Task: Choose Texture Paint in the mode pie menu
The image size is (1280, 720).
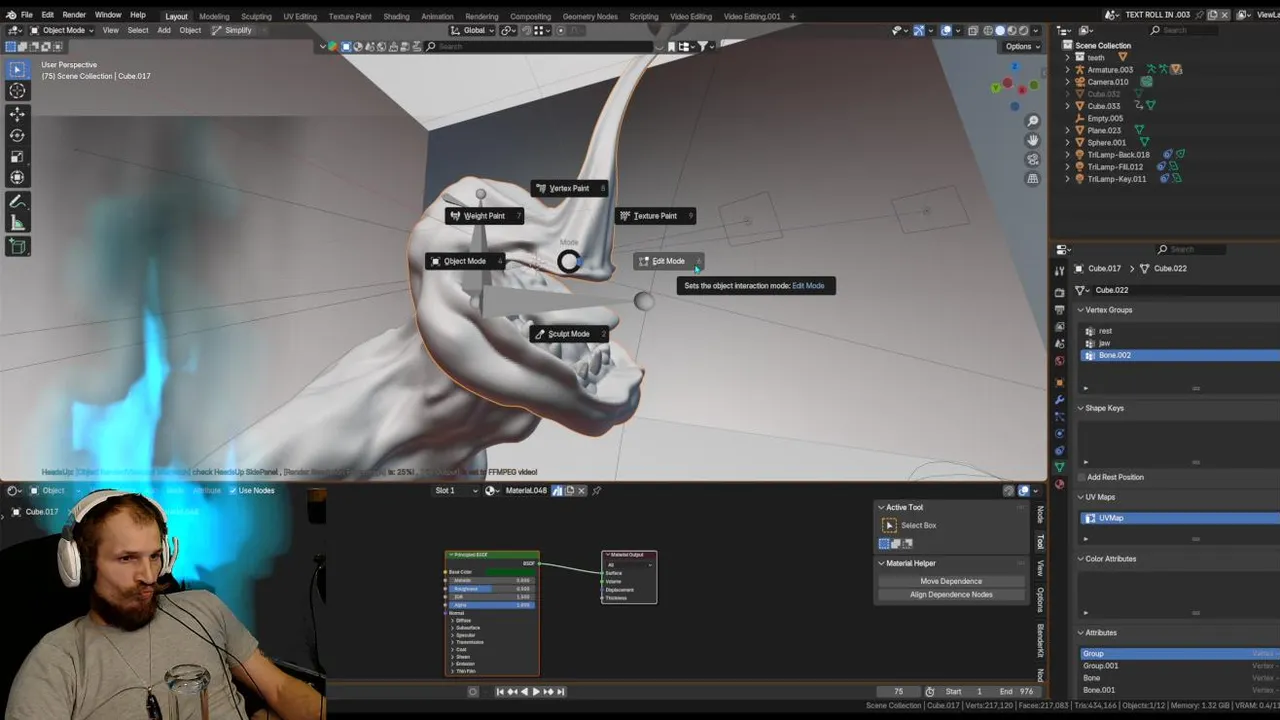Action: click(x=655, y=216)
